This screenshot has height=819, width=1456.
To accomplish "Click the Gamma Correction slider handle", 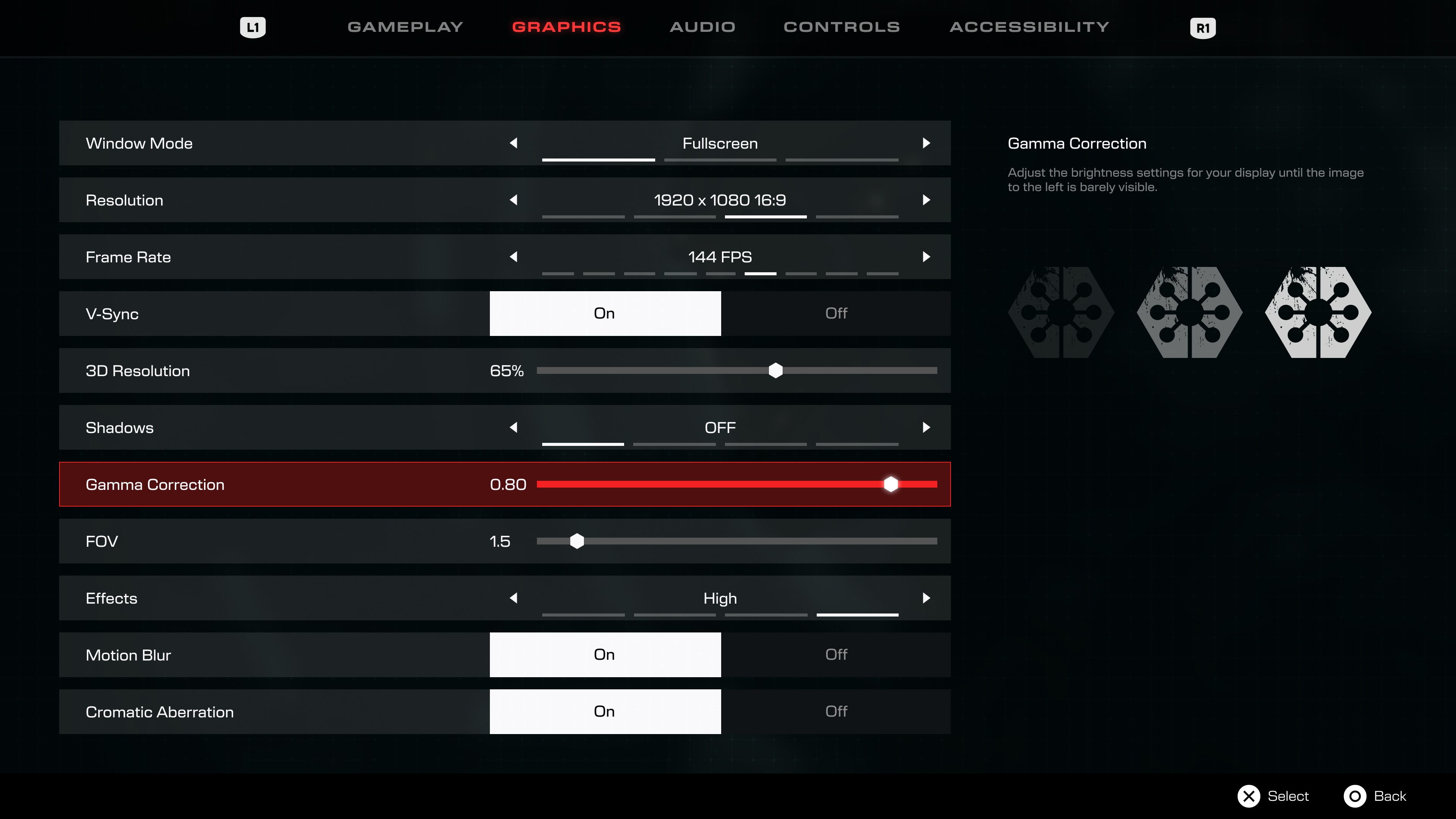I will point(890,485).
